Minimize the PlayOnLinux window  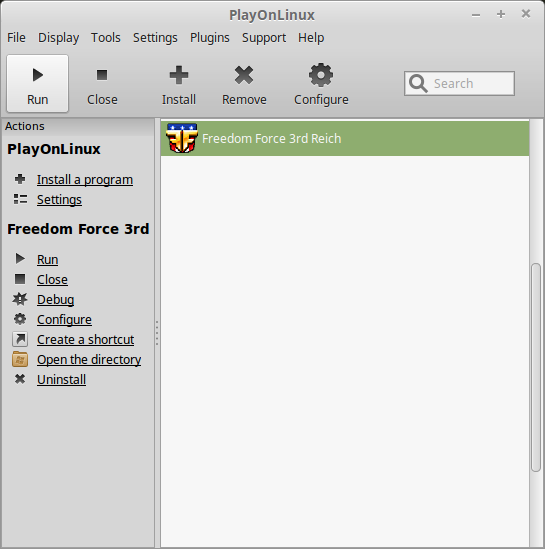476,15
